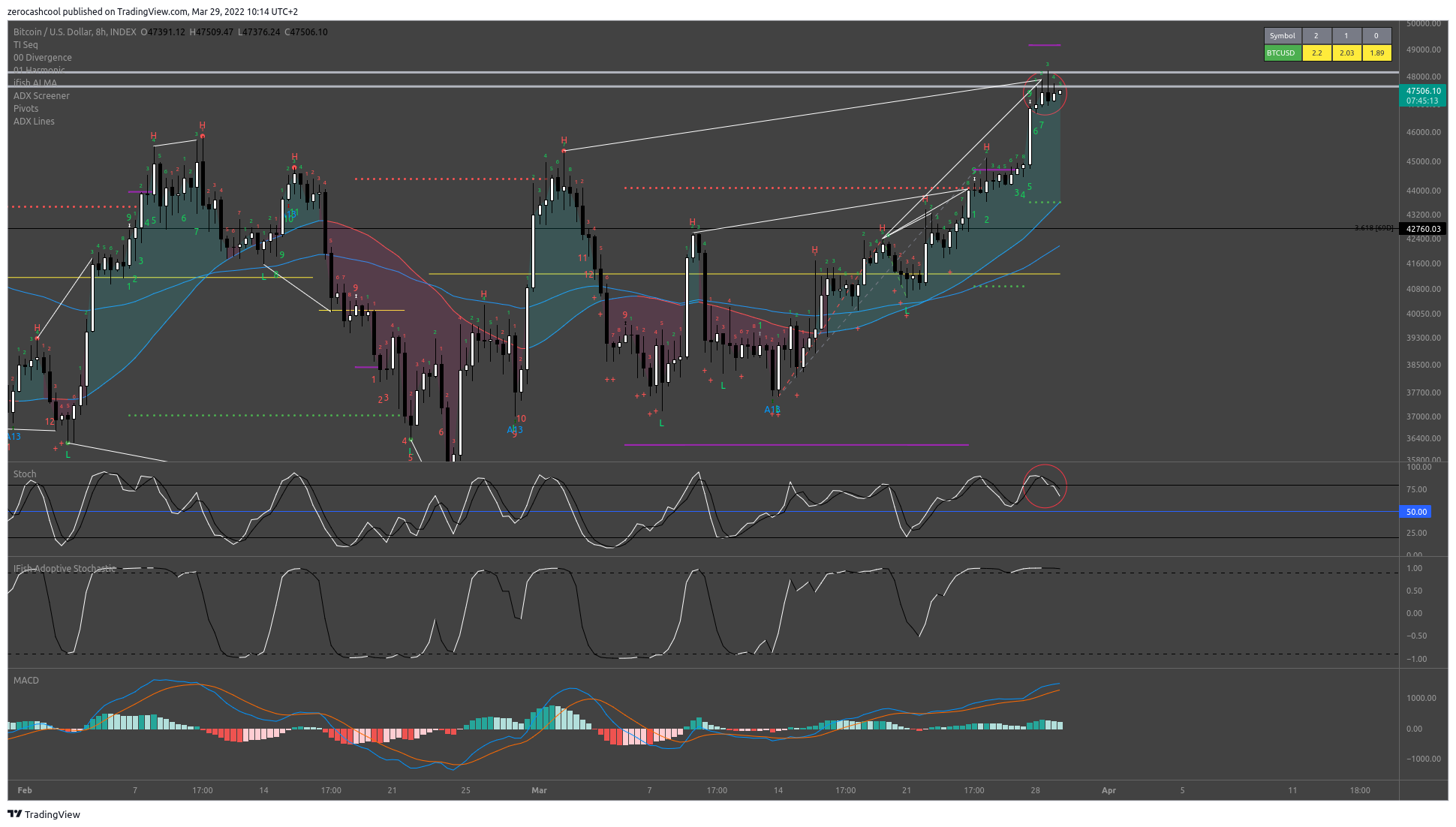Click the 3.618 (69D) Fibonacci level label

point(1373,228)
